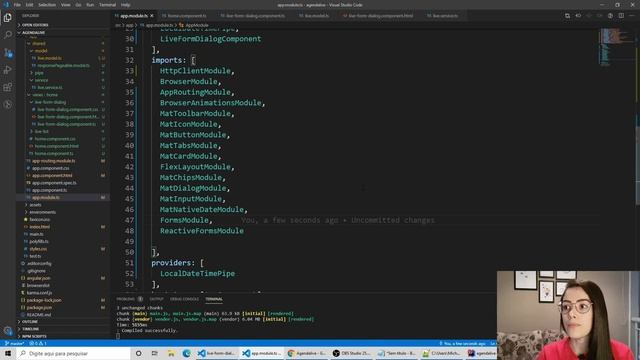Viewport: 640px width, 360px height.
Task: Open the Windows Start menu
Action: (8, 353)
